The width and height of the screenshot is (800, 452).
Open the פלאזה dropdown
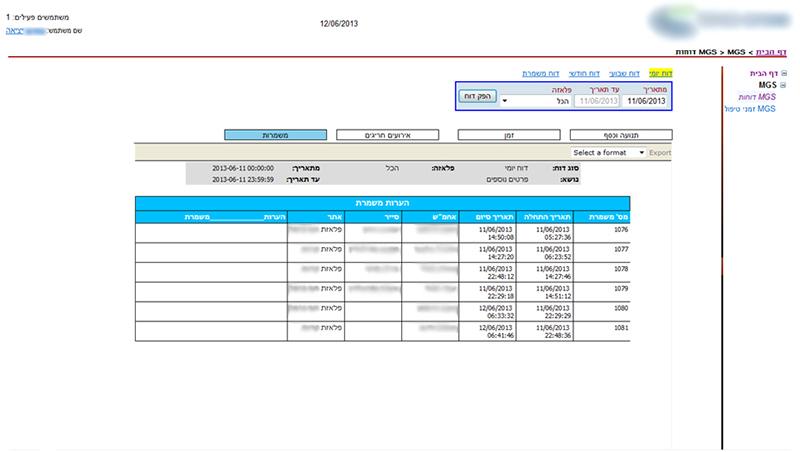pos(536,101)
